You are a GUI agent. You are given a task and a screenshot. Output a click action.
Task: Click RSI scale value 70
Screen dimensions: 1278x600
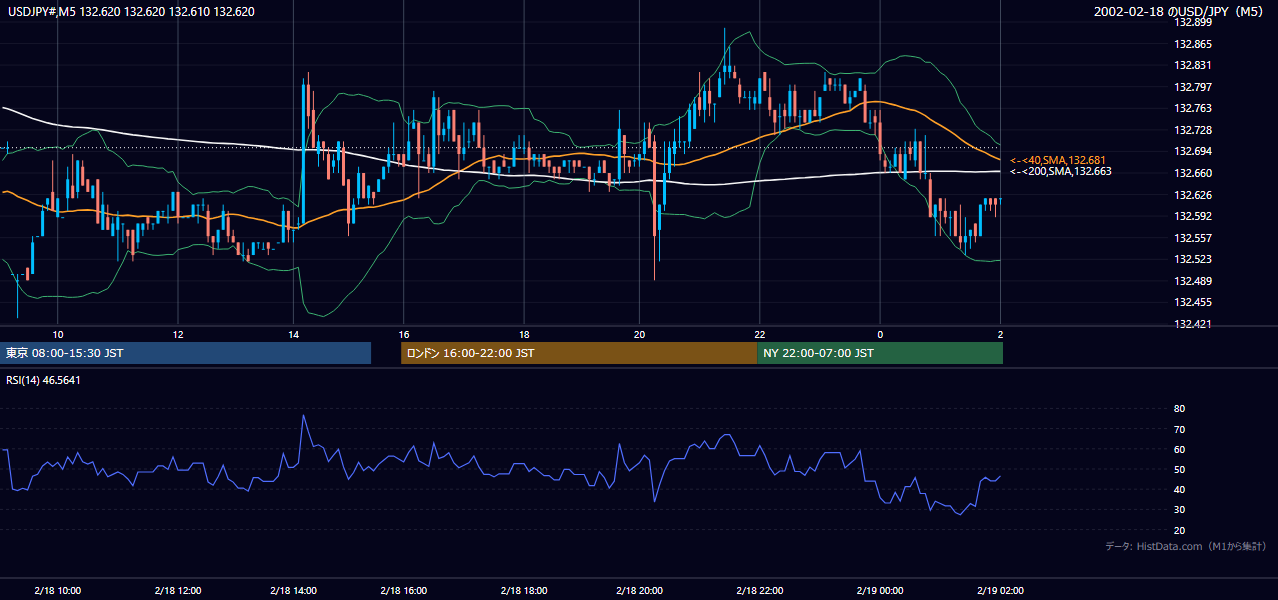tap(1180, 429)
